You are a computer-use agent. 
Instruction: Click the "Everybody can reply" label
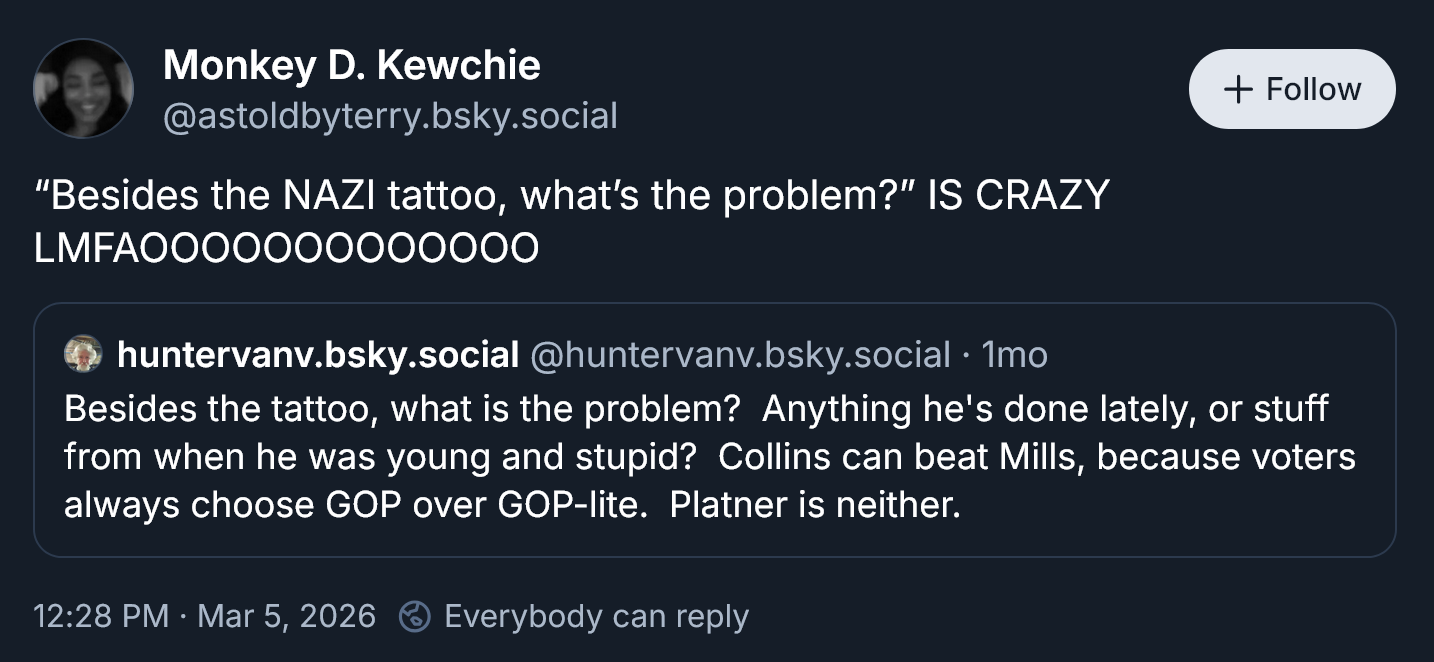pyautogui.click(x=596, y=616)
